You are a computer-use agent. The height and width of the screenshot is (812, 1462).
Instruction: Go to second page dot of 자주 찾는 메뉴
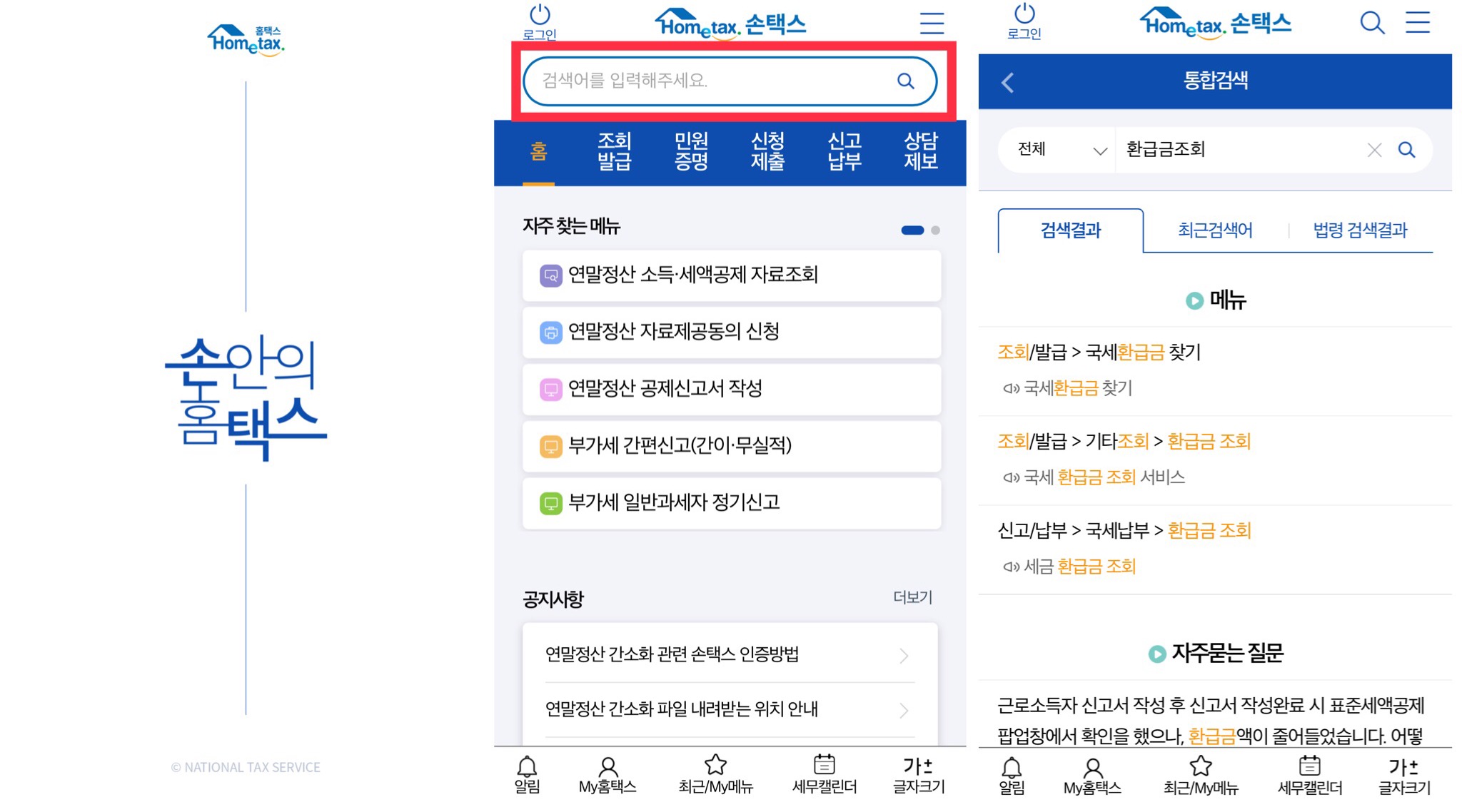point(935,230)
